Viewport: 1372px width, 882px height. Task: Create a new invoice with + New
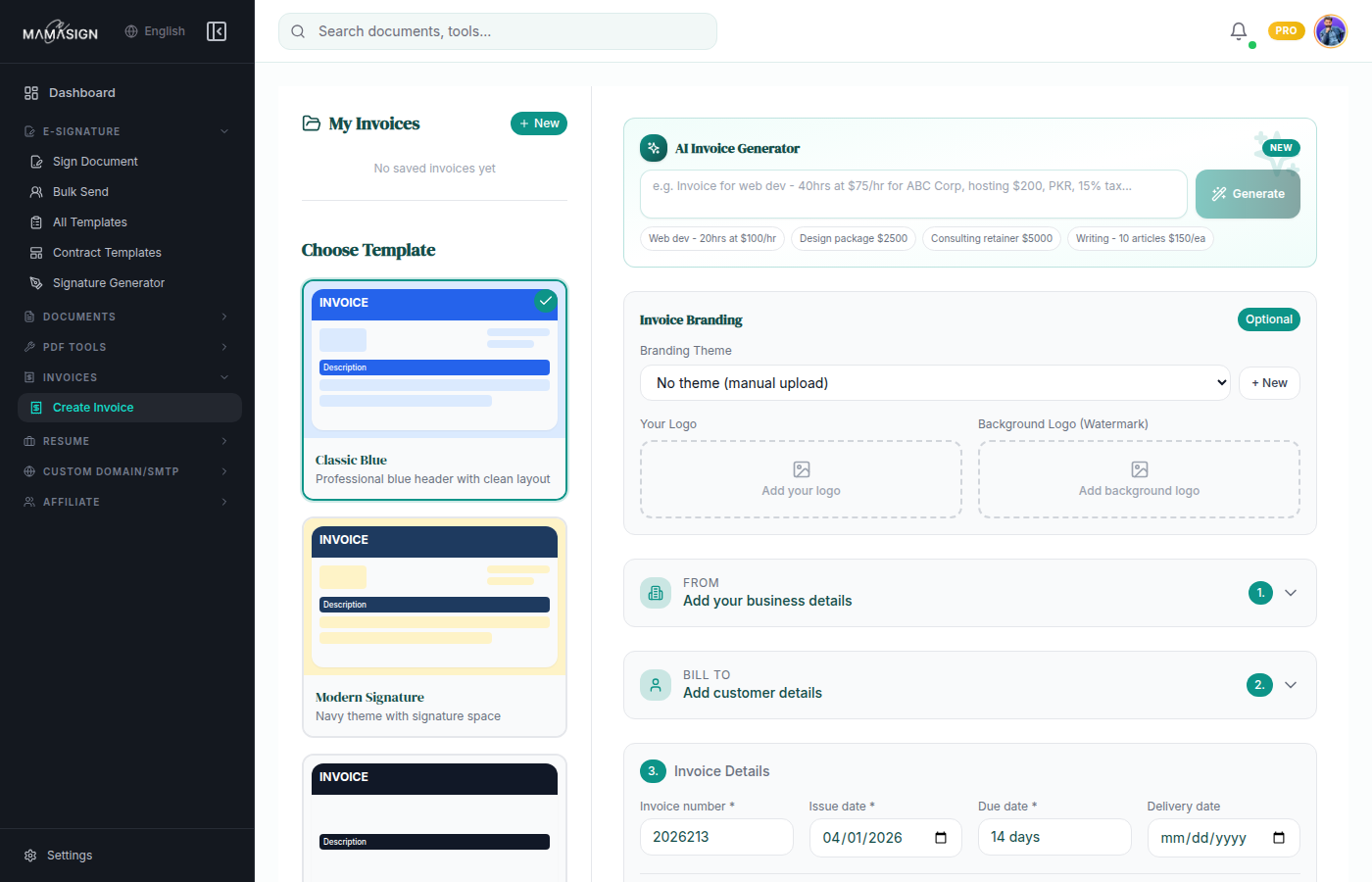tap(539, 123)
